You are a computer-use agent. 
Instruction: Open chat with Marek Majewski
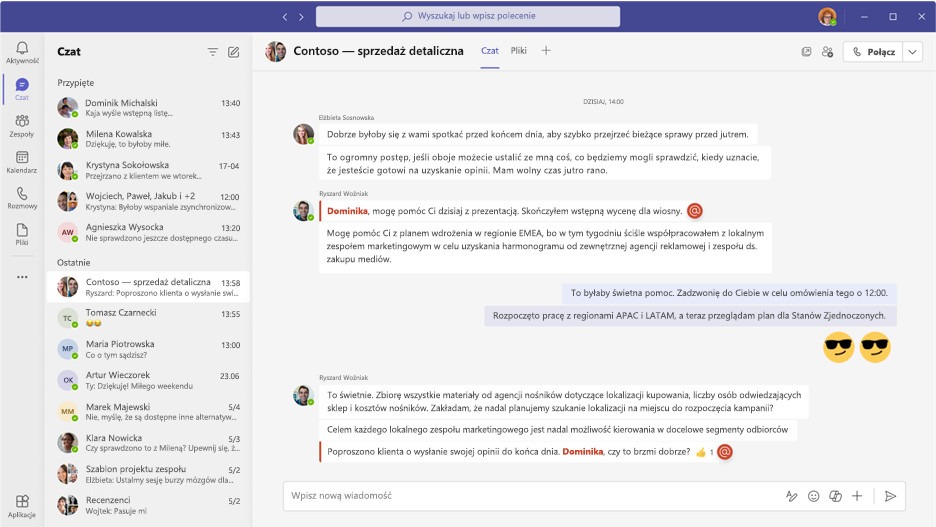point(148,411)
